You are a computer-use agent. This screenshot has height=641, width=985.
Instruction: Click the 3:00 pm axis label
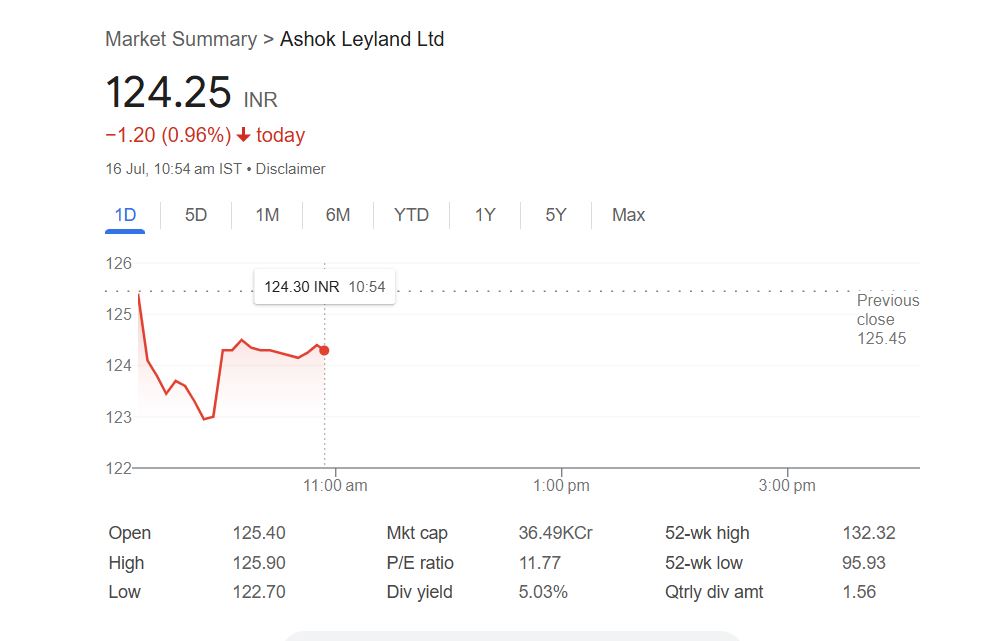coord(787,486)
